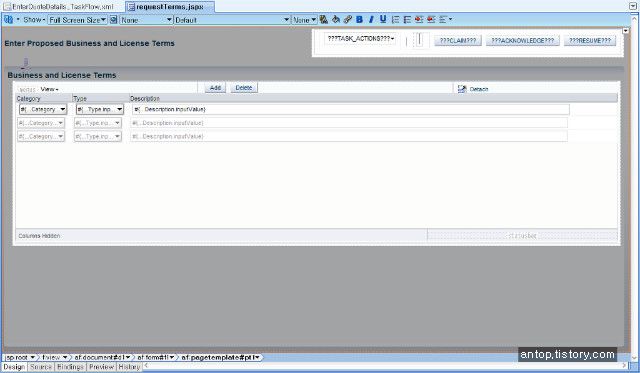Click the Add button
The width and height of the screenshot is (640, 373).
[x=215, y=88]
